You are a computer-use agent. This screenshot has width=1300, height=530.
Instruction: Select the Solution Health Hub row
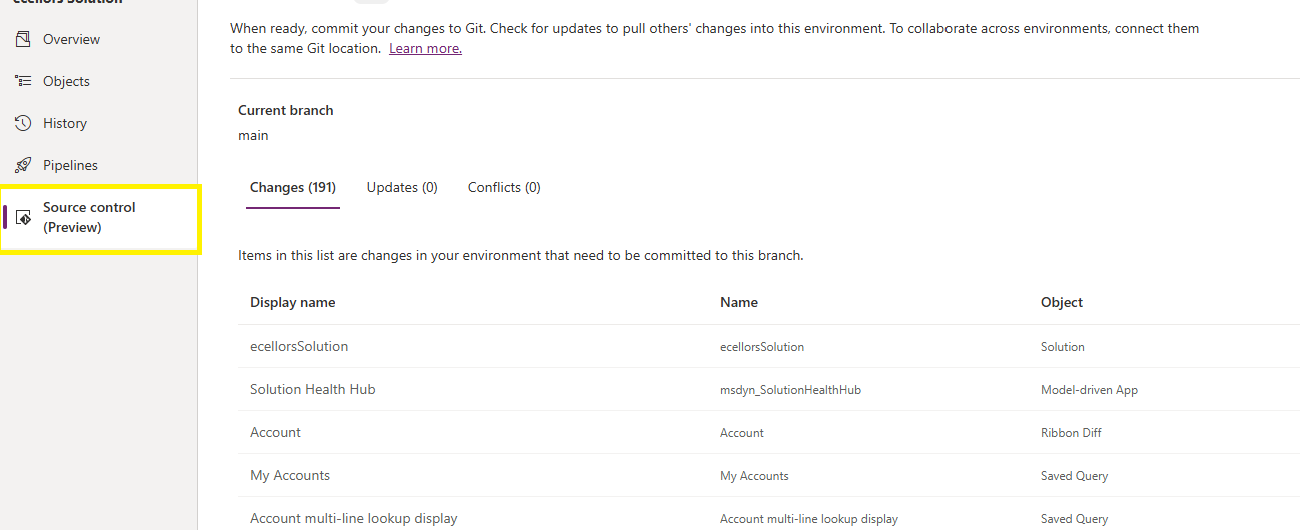click(313, 389)
